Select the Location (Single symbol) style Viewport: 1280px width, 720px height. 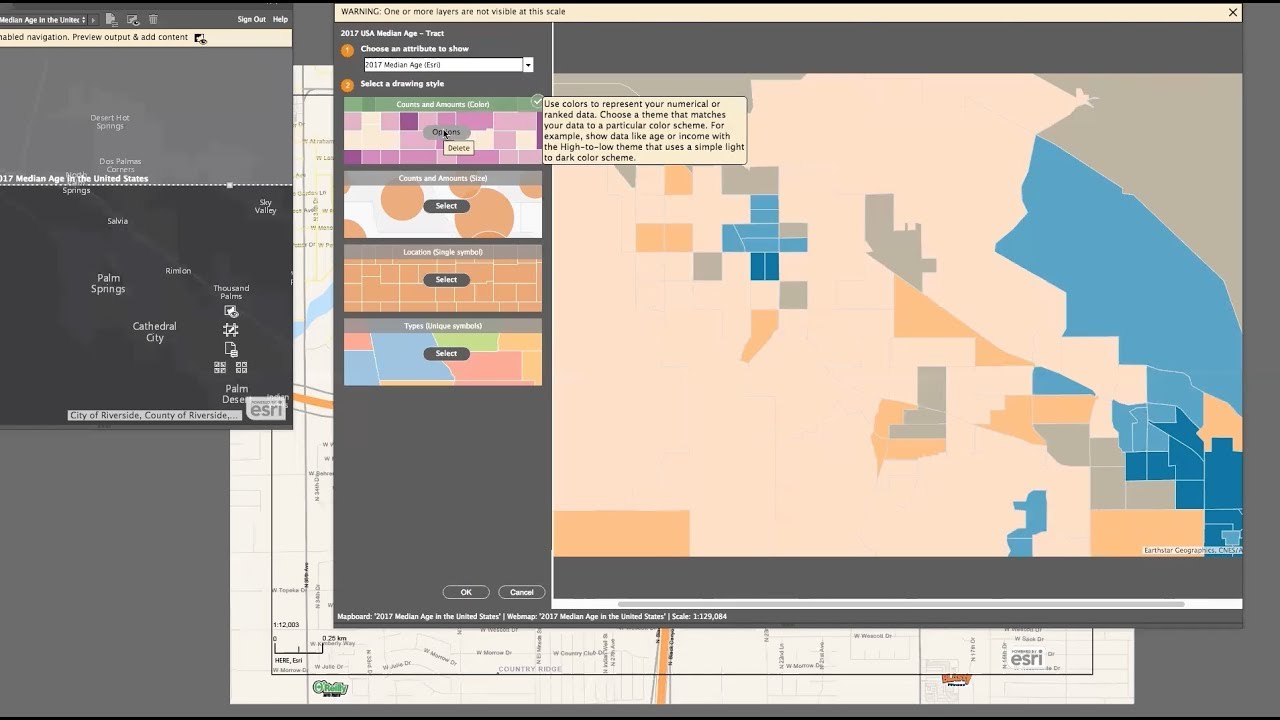pyautogui.click(x=446, y=280)
